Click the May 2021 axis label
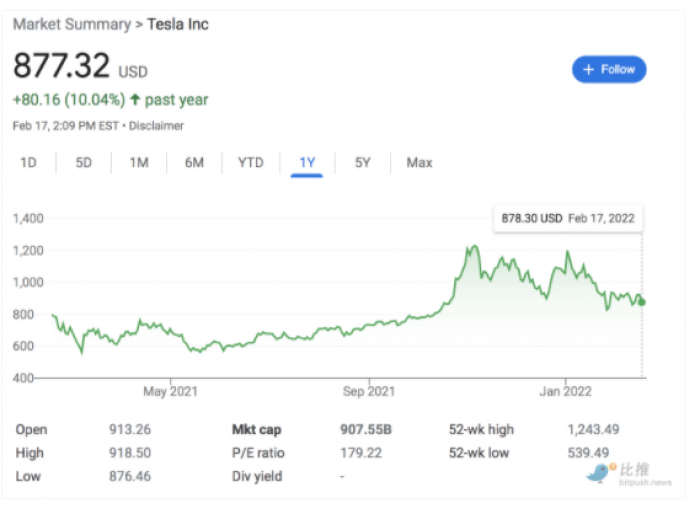The width and height of the screenshot is (700, 514). (x=170, y=392)
